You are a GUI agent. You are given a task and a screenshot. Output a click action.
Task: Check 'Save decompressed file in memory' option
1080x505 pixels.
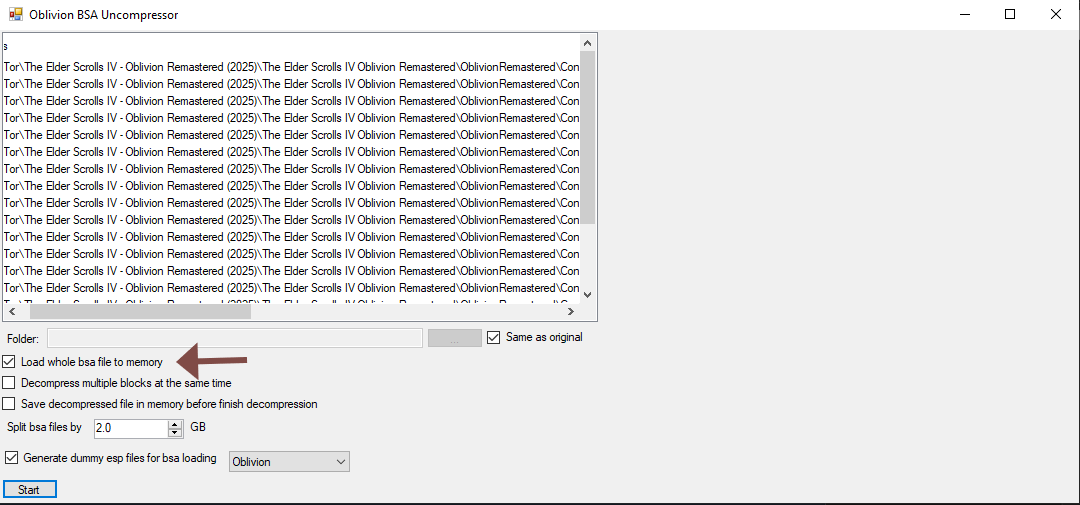pos(9,404)
